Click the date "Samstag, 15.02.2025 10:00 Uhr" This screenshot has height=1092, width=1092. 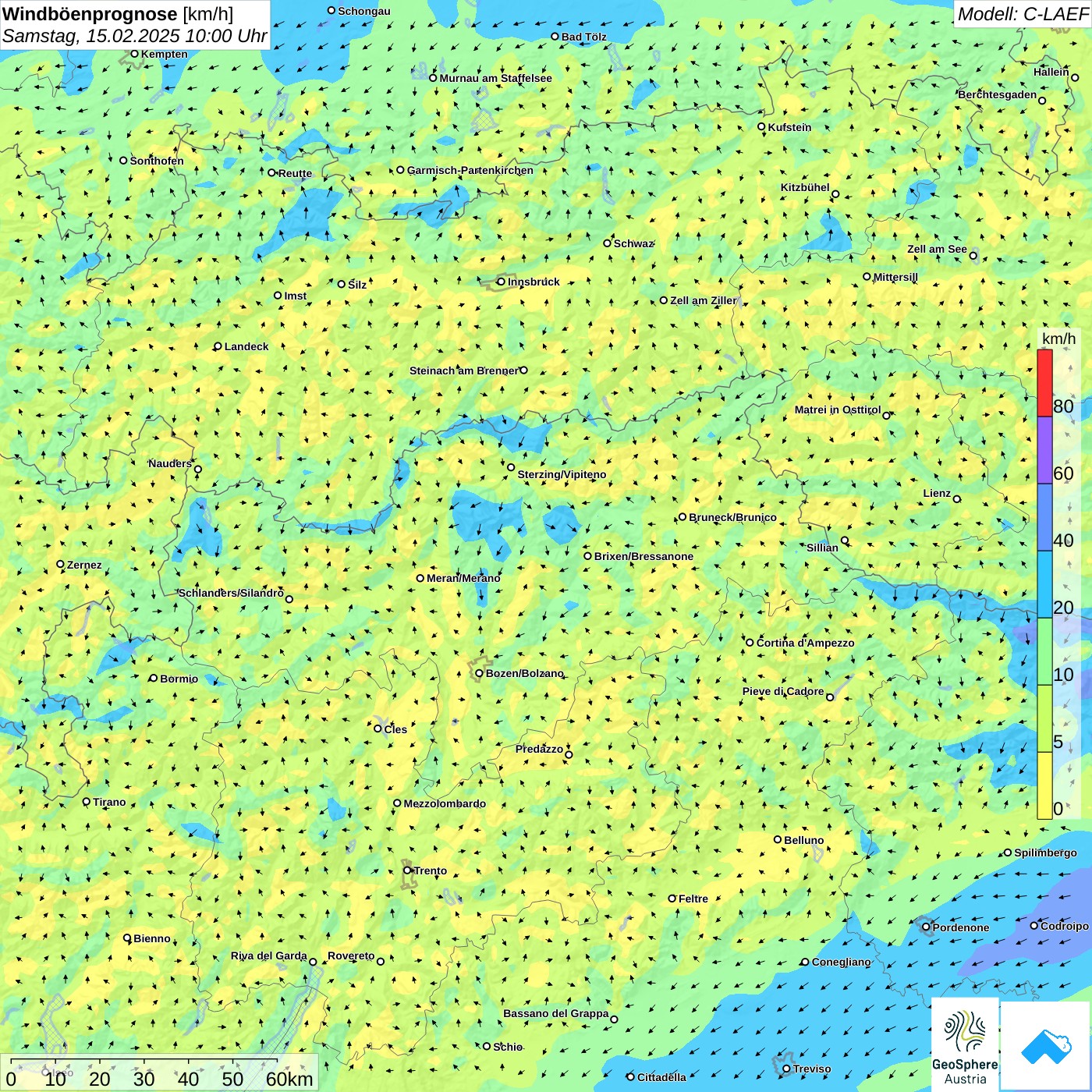135,37
